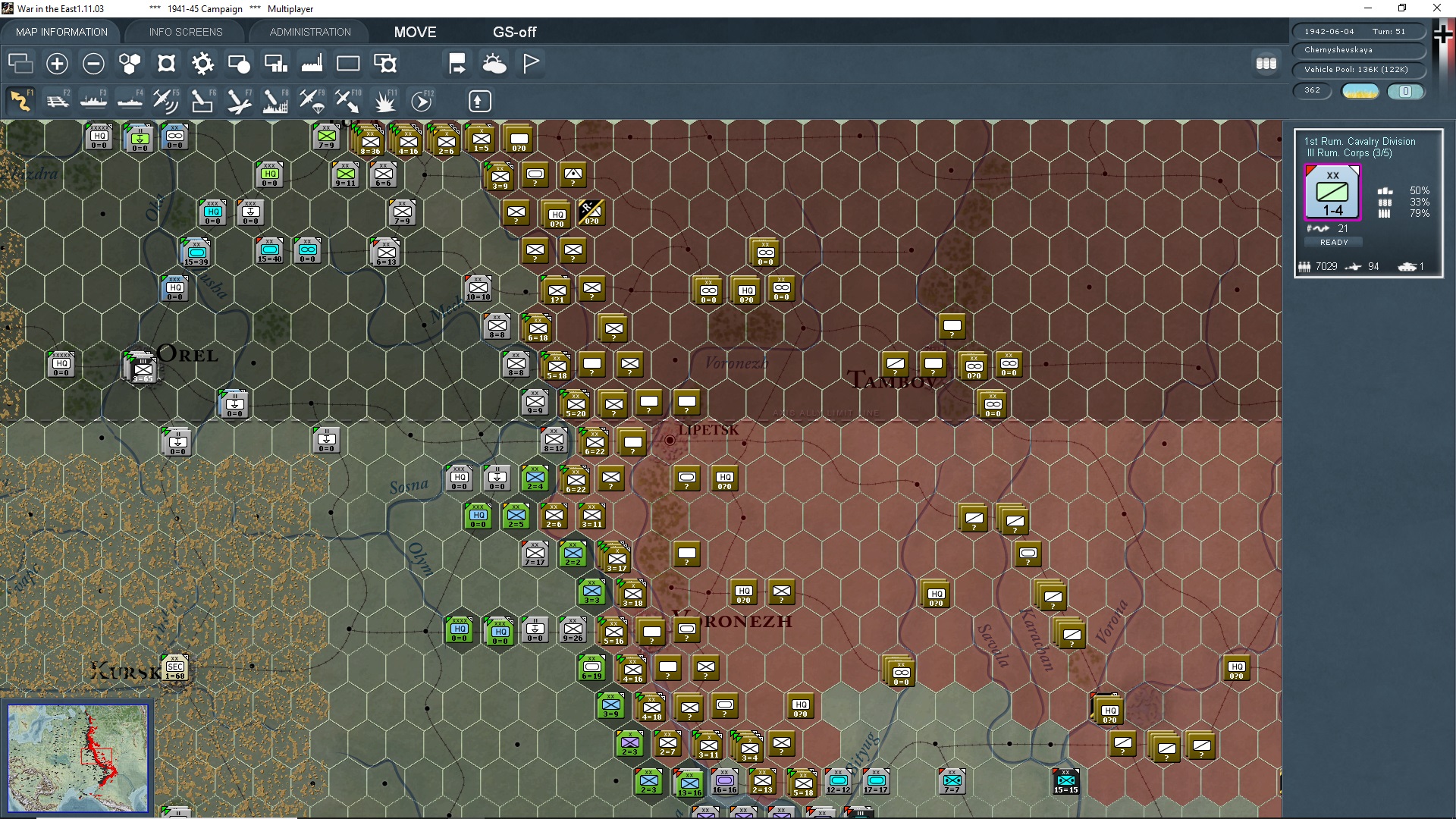1456x819 pixels.
Task: Toggle the empty rectangle overlay icon
Action: click(348, 64)
